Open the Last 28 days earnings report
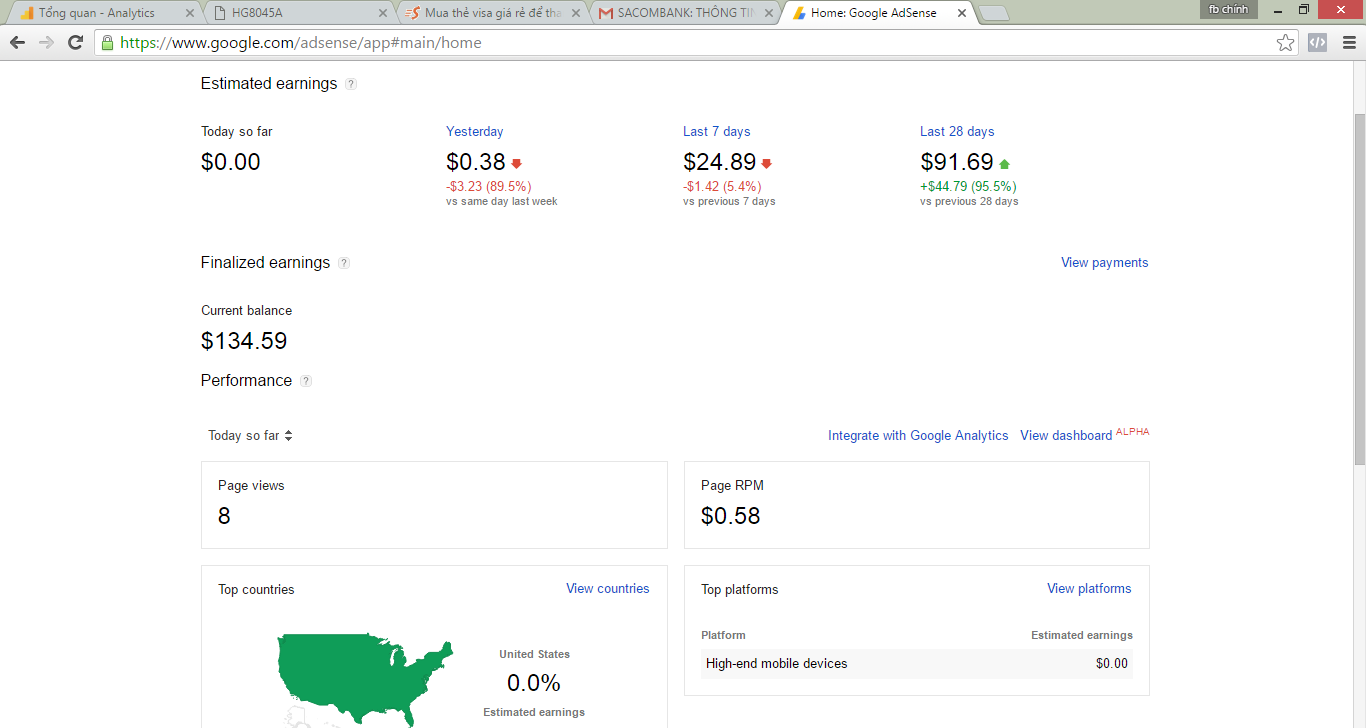Viewport: 1366px width, 728px height. 957,132
